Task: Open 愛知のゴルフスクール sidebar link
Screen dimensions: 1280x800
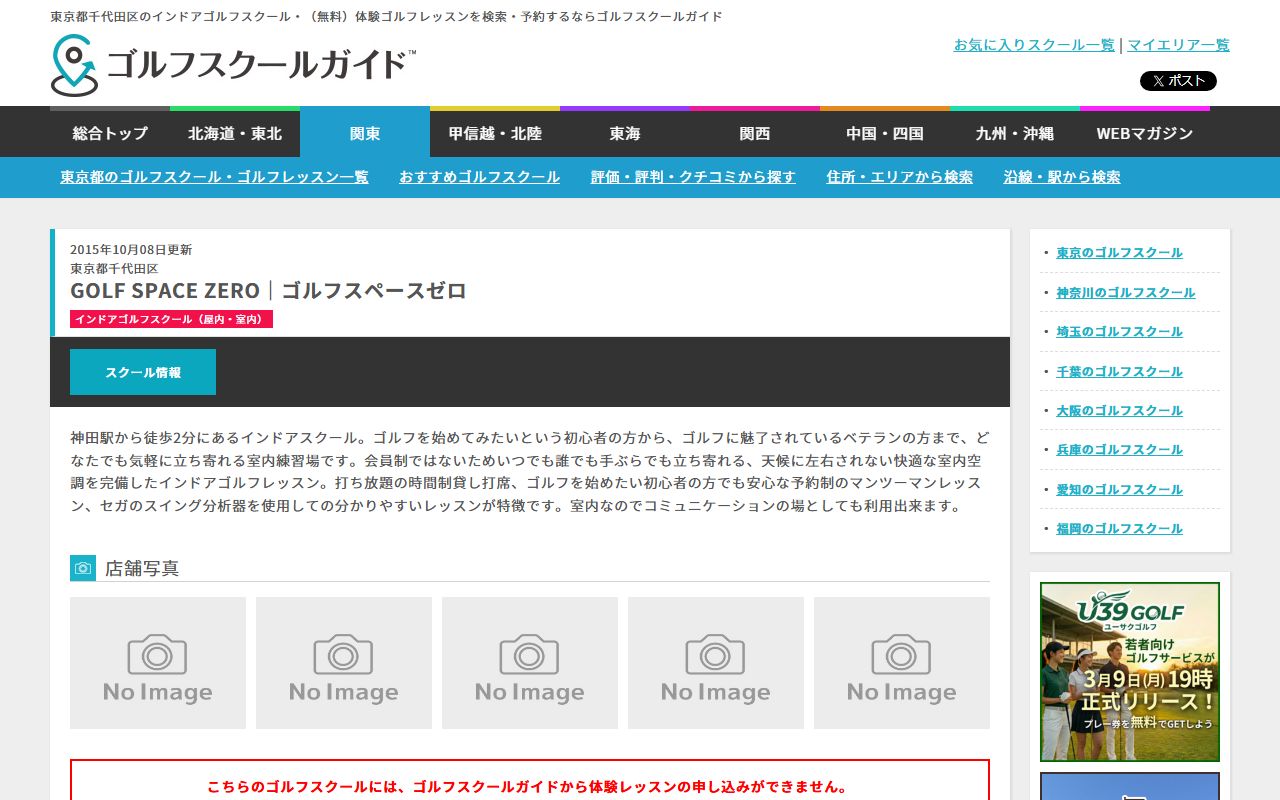Action: click(x=1120, y=490)
